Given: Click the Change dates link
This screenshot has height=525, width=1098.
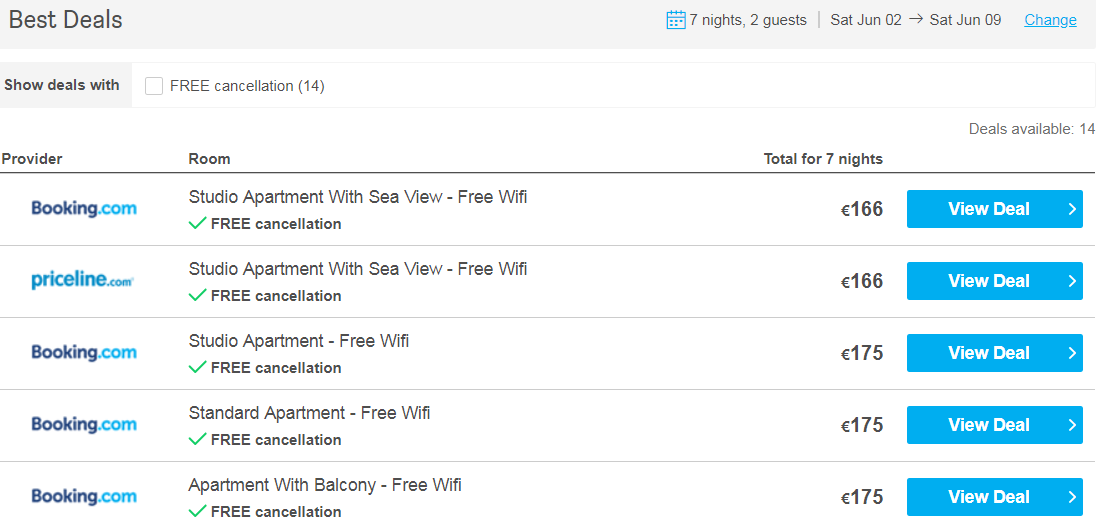Looking at the screenshot, I should (1050, 20).
